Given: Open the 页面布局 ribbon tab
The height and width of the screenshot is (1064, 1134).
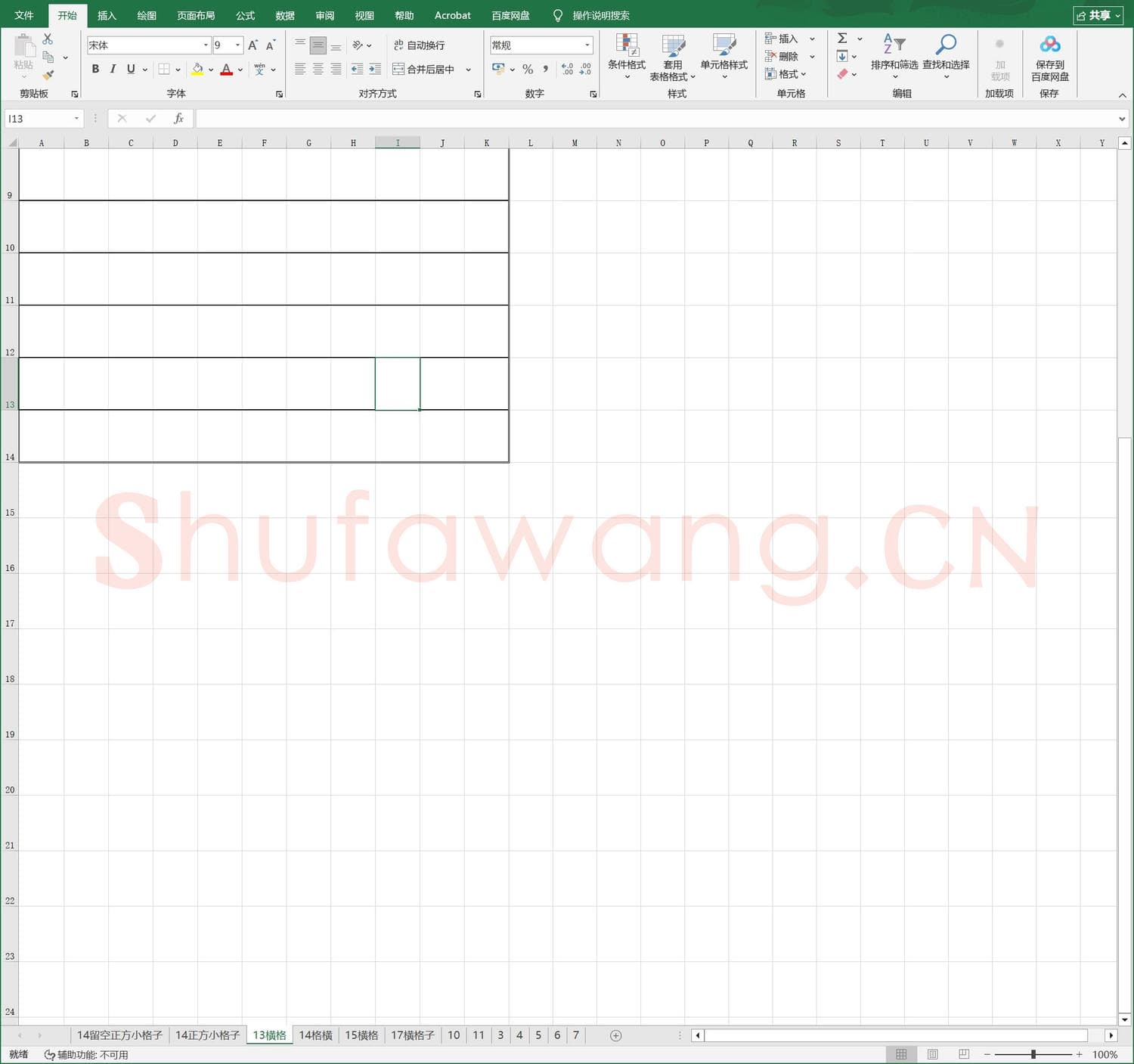Looking at the screenshot, I should click(x=196, y=15).
